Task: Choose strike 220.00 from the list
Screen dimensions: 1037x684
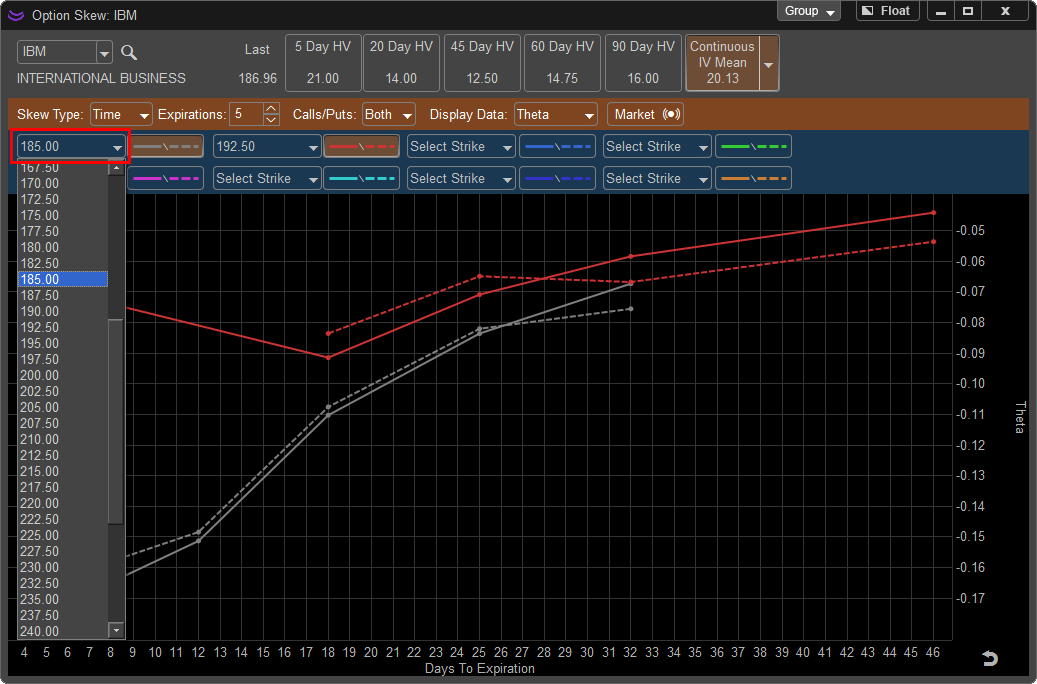Action: click(63, 503)
